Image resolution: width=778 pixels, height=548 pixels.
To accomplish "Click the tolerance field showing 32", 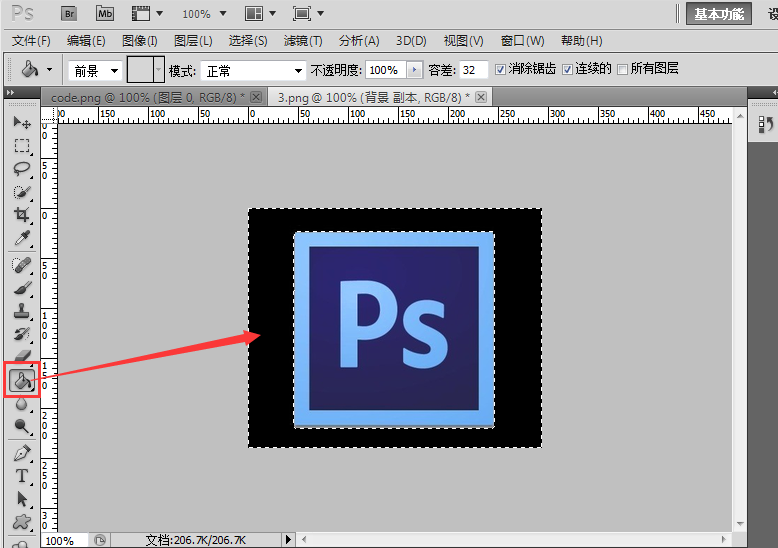I will (x=473, y=70).
